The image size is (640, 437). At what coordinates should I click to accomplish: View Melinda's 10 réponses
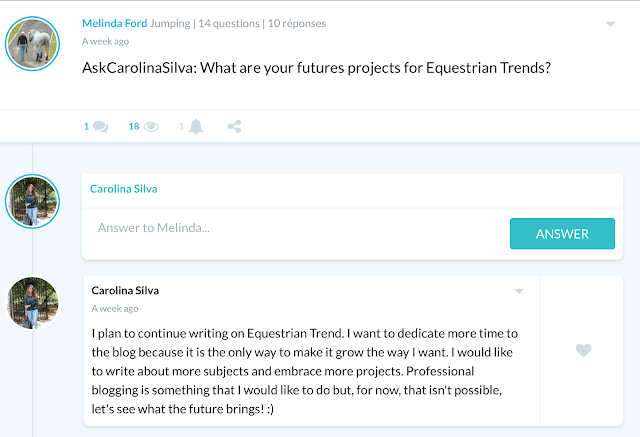tap(295, 23)
